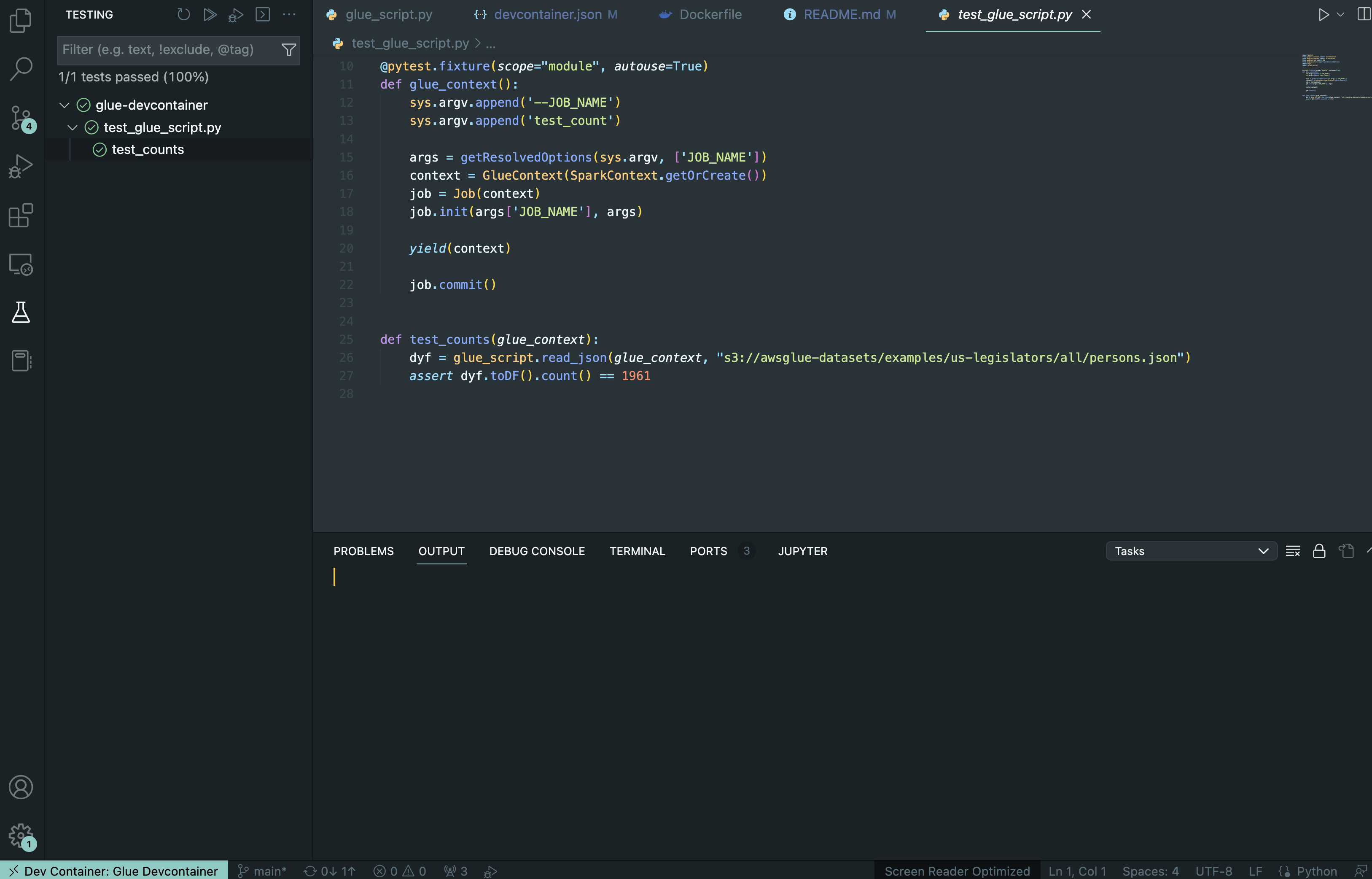The height and width of the screenshot is (879, 1372).
Task: Toggle the test filter funnel button
Action: tap(289, 50)
